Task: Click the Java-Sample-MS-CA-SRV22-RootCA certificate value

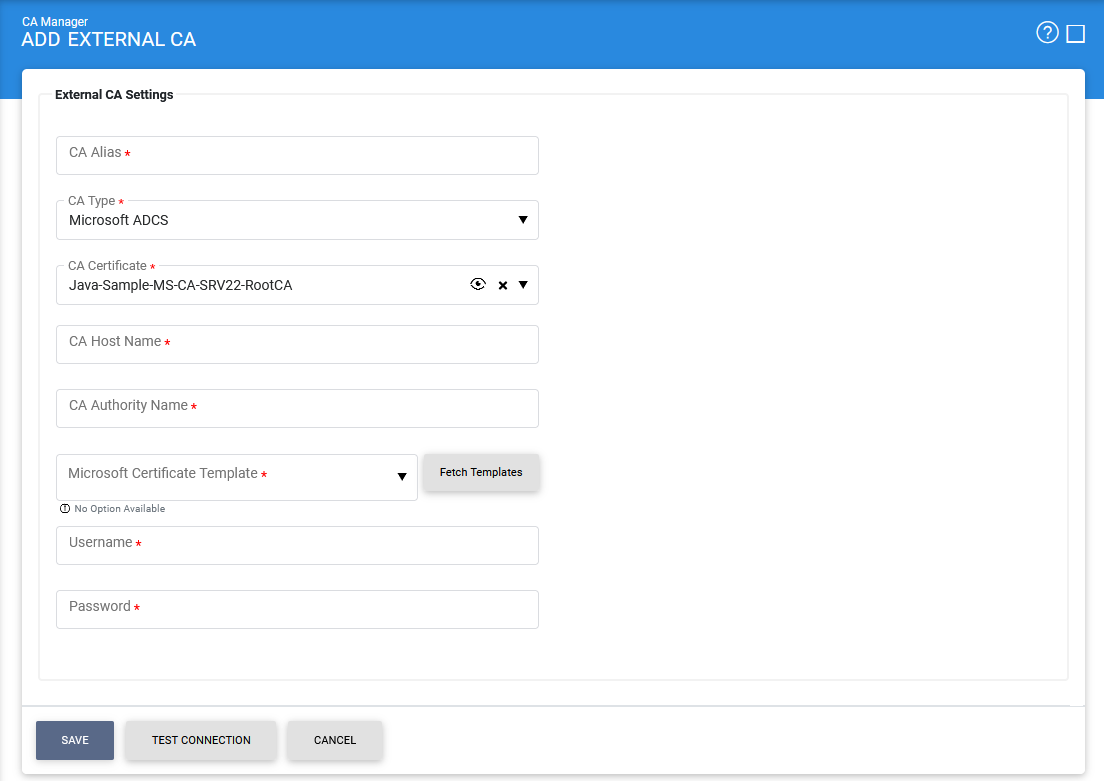Action: pos(181,285)
